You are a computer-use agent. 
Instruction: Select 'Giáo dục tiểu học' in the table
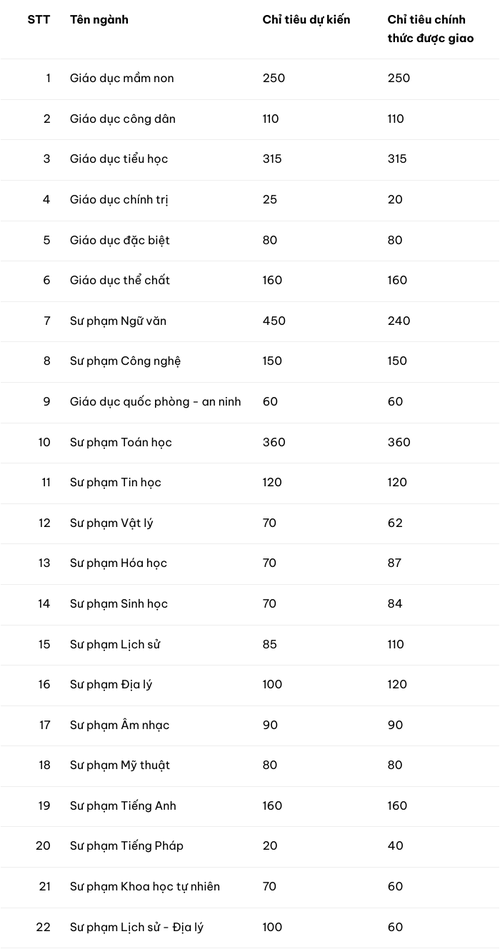point(119,159)
